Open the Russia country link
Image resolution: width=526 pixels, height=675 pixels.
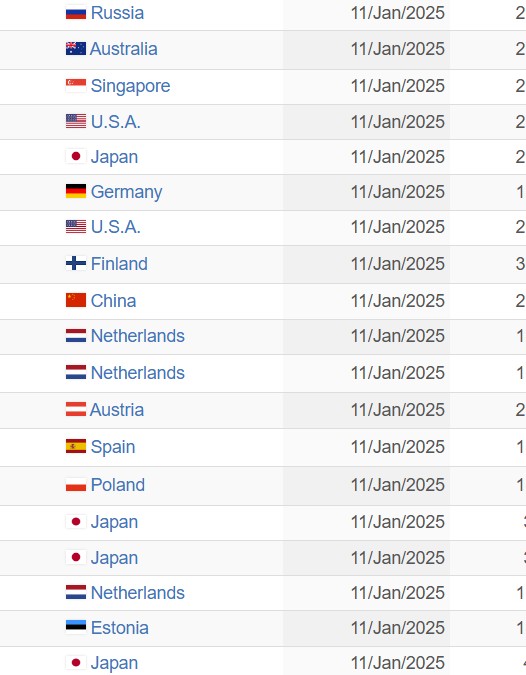click(118, 13)
